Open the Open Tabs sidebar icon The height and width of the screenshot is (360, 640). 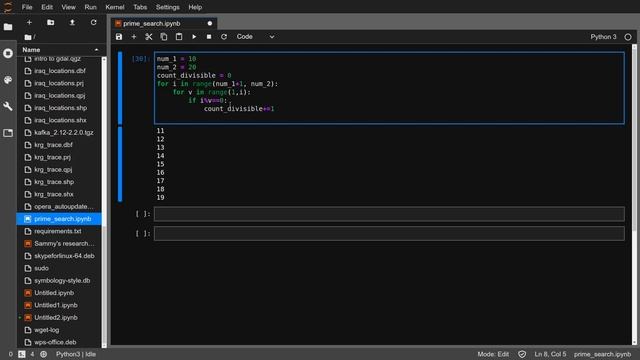[x=8, y=133]
